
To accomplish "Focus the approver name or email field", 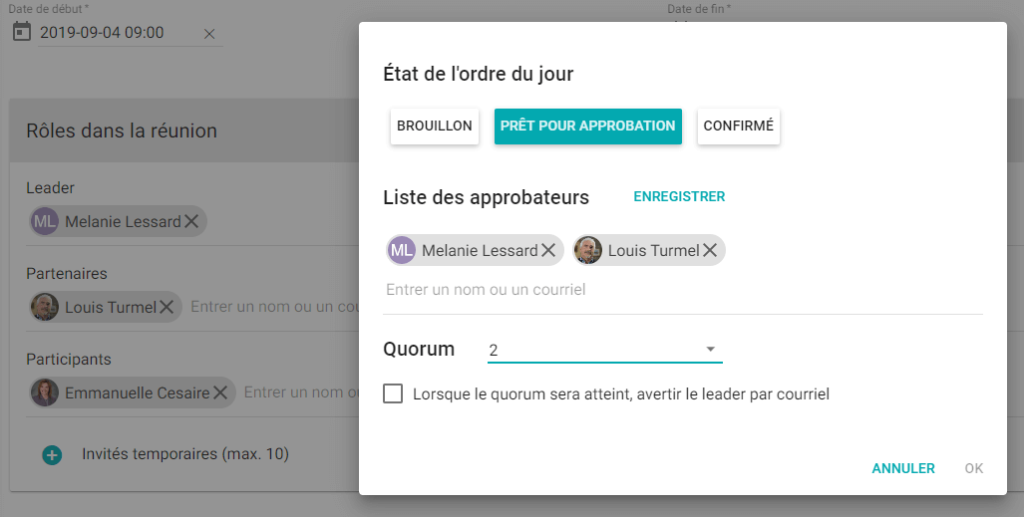I will coord(682,290).
